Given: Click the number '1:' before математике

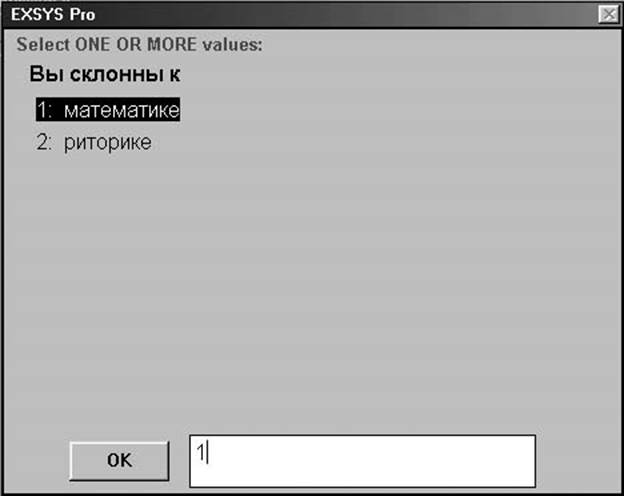Looking at the screenshot, I should coord(45,109).
